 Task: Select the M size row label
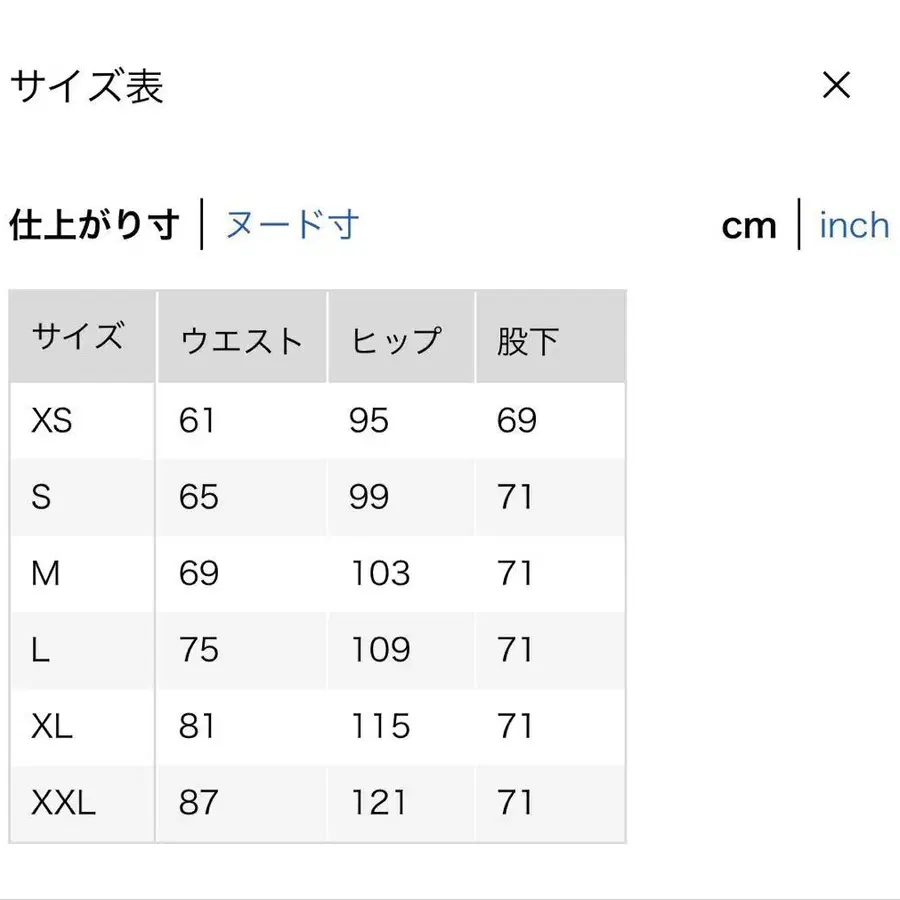[46, 574]
